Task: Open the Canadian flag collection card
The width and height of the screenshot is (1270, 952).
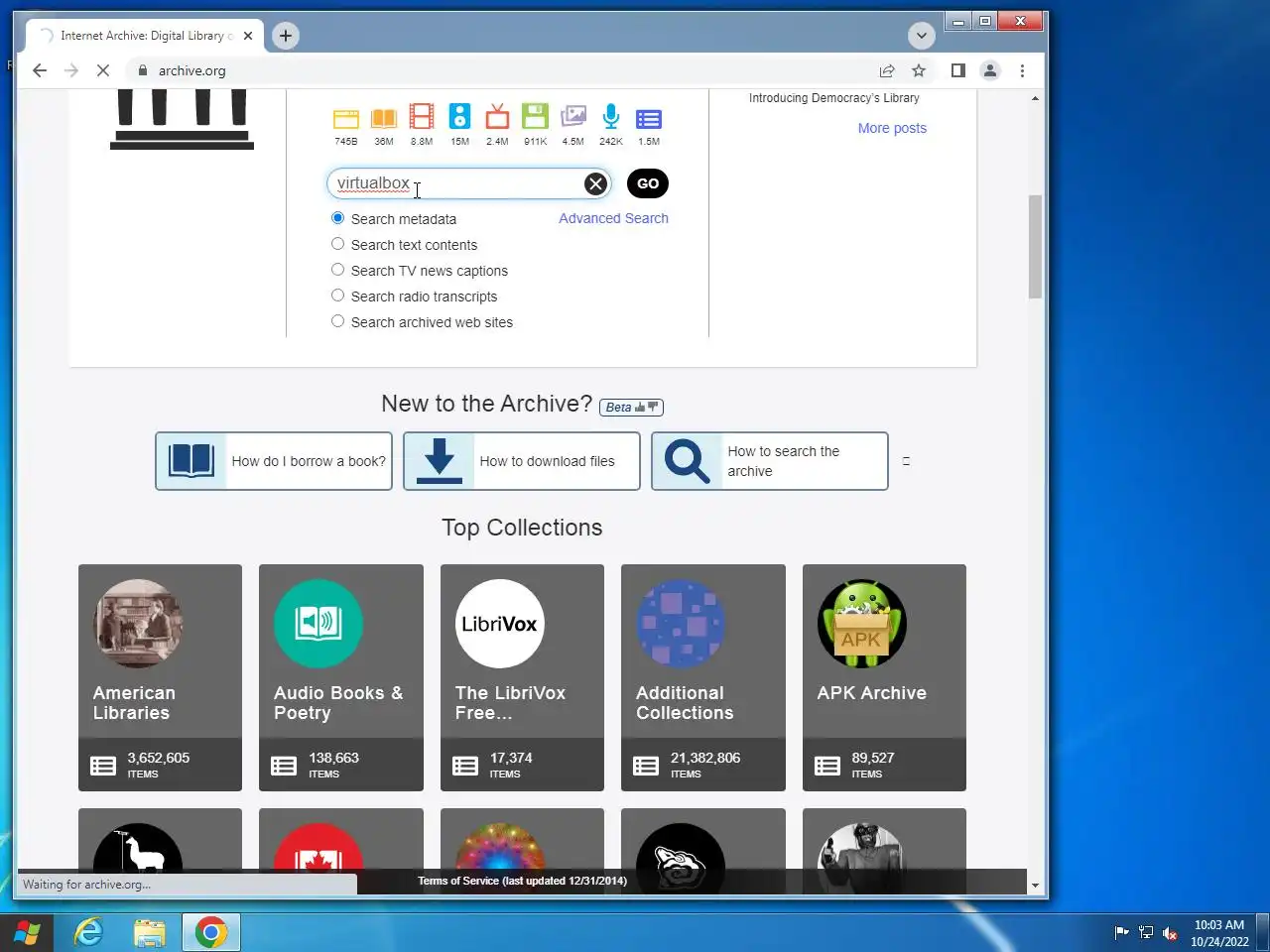Action: pos(341,841)
